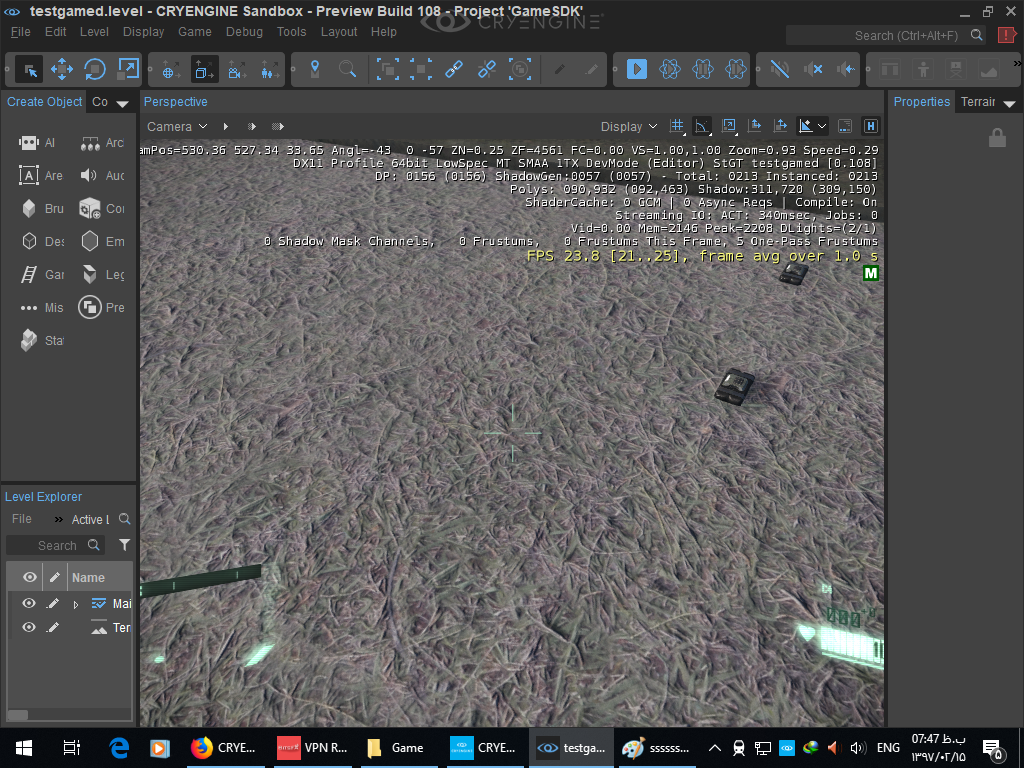Open the dropdown arrow next to the terrain snap icon
Image resolution: width=1024 pixels, height=768 pixels.
[x=822, y=126]
